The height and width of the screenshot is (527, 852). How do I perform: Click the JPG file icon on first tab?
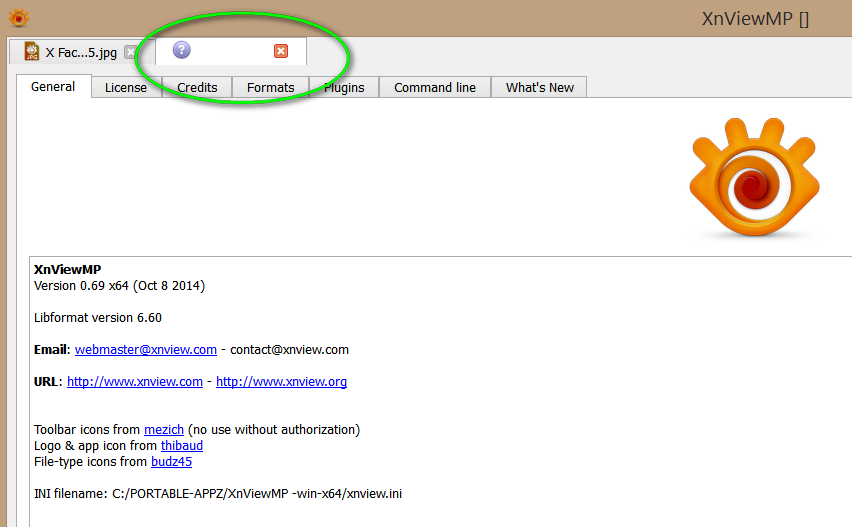32,51
